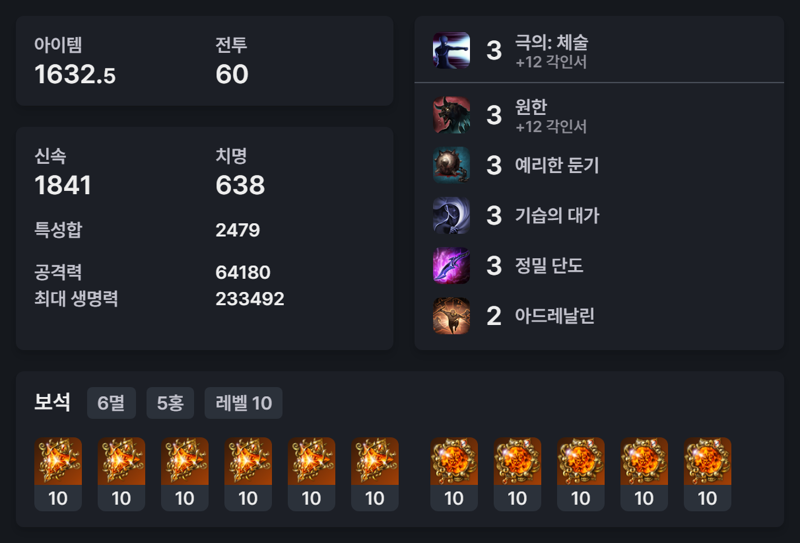This screenshot has width=800, height=543.
Task: Click the 아드레날린 engraving icon
Action: pyautogui.click(x=452, y=316)
